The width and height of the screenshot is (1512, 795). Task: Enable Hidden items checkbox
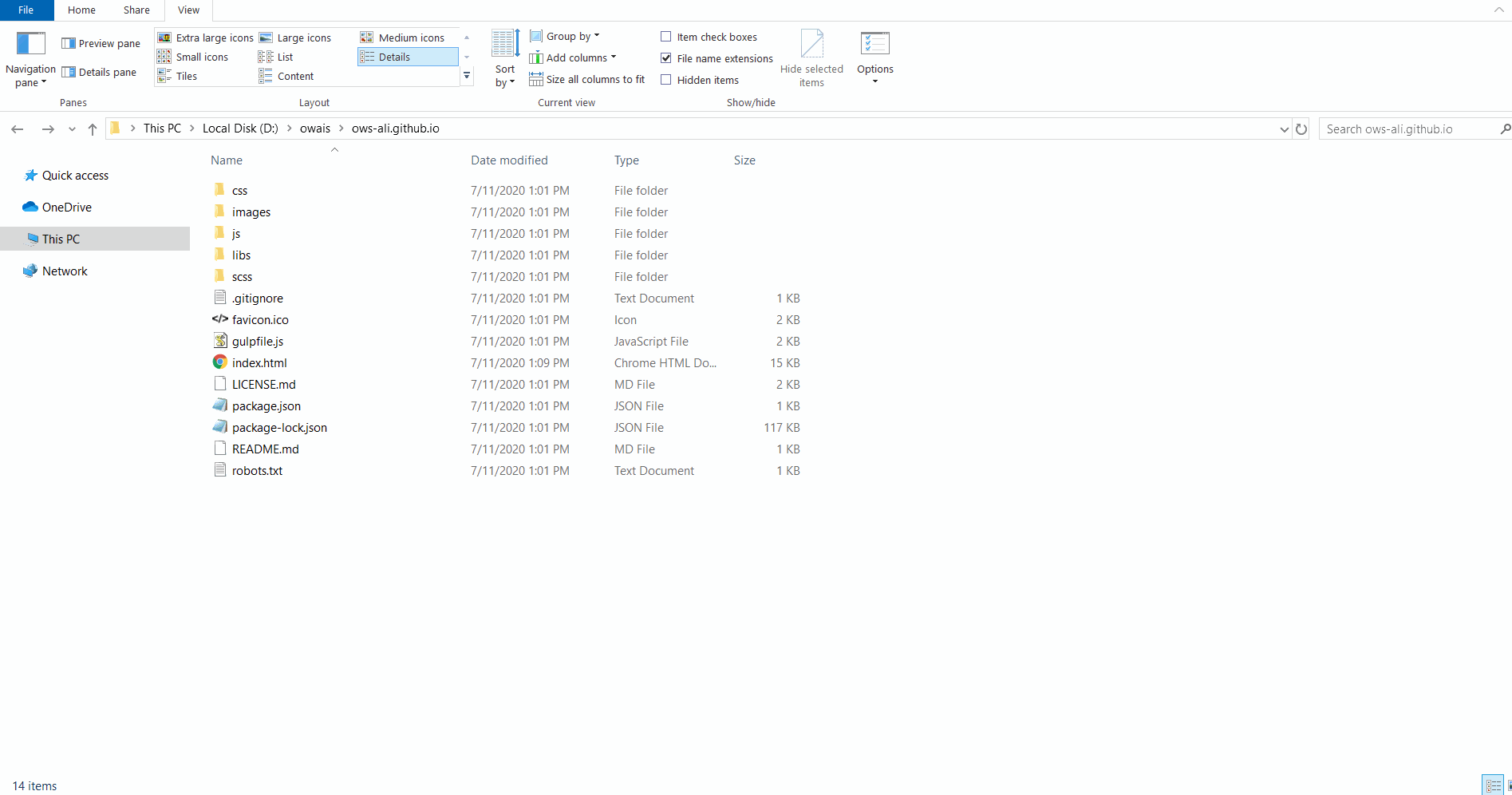pos(666,80)
